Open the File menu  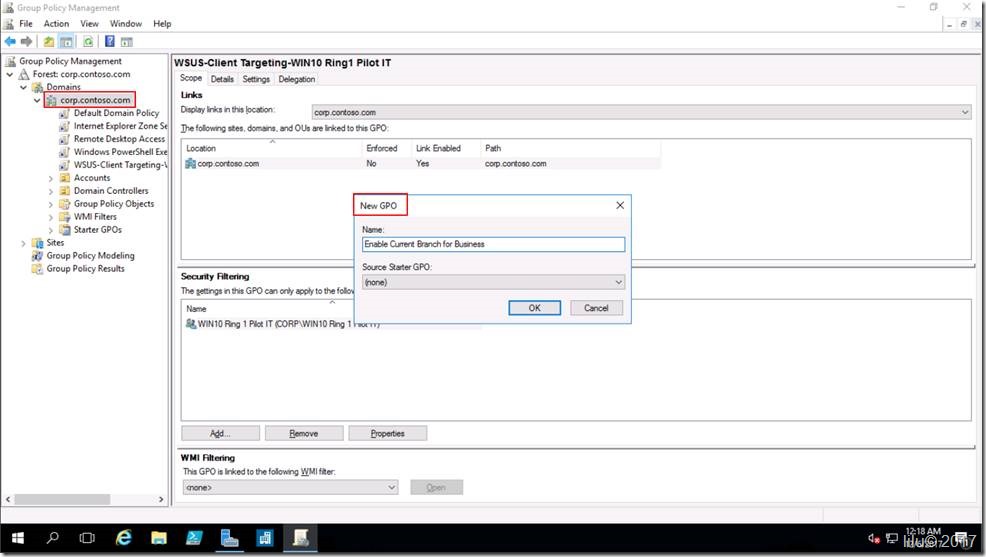pyautogui.click(x=26, y=23)
